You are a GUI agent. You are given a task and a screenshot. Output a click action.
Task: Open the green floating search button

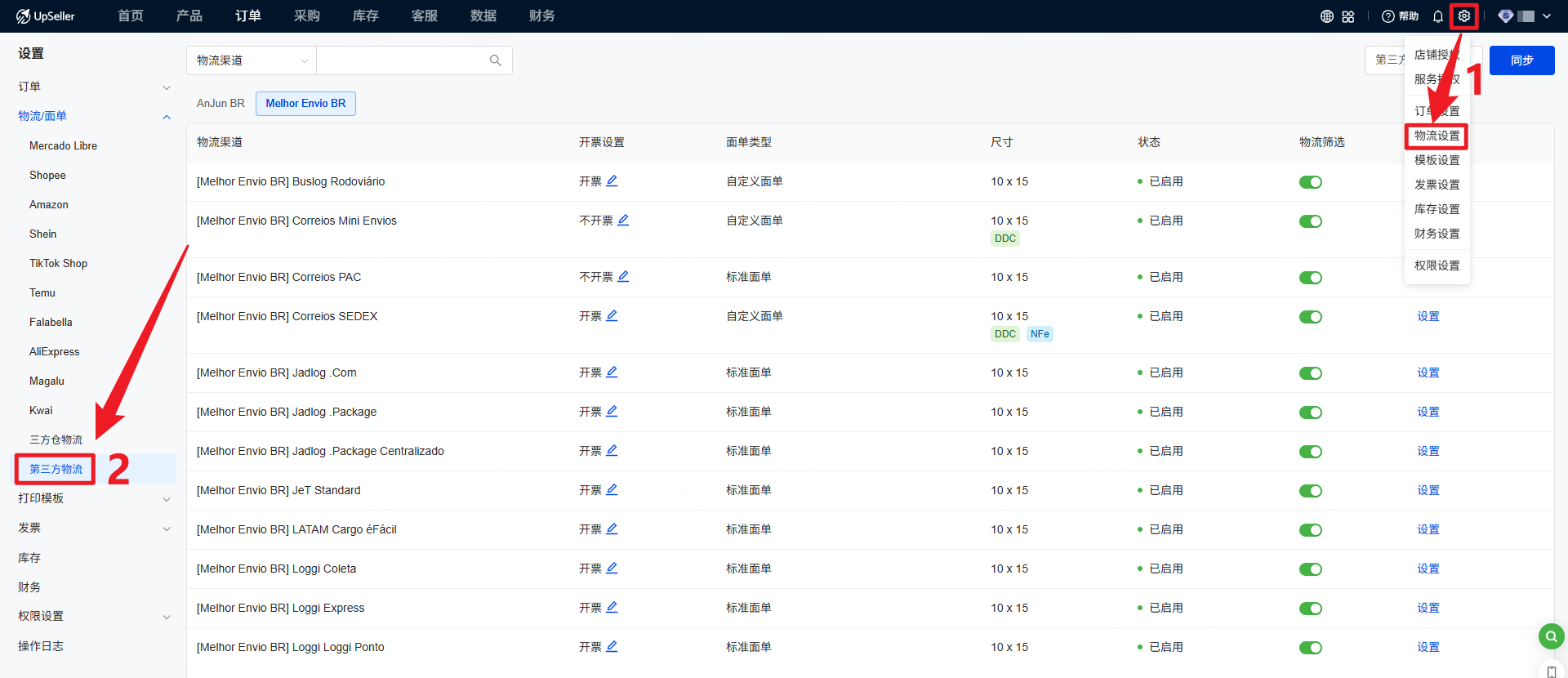tap(1551, 636)
